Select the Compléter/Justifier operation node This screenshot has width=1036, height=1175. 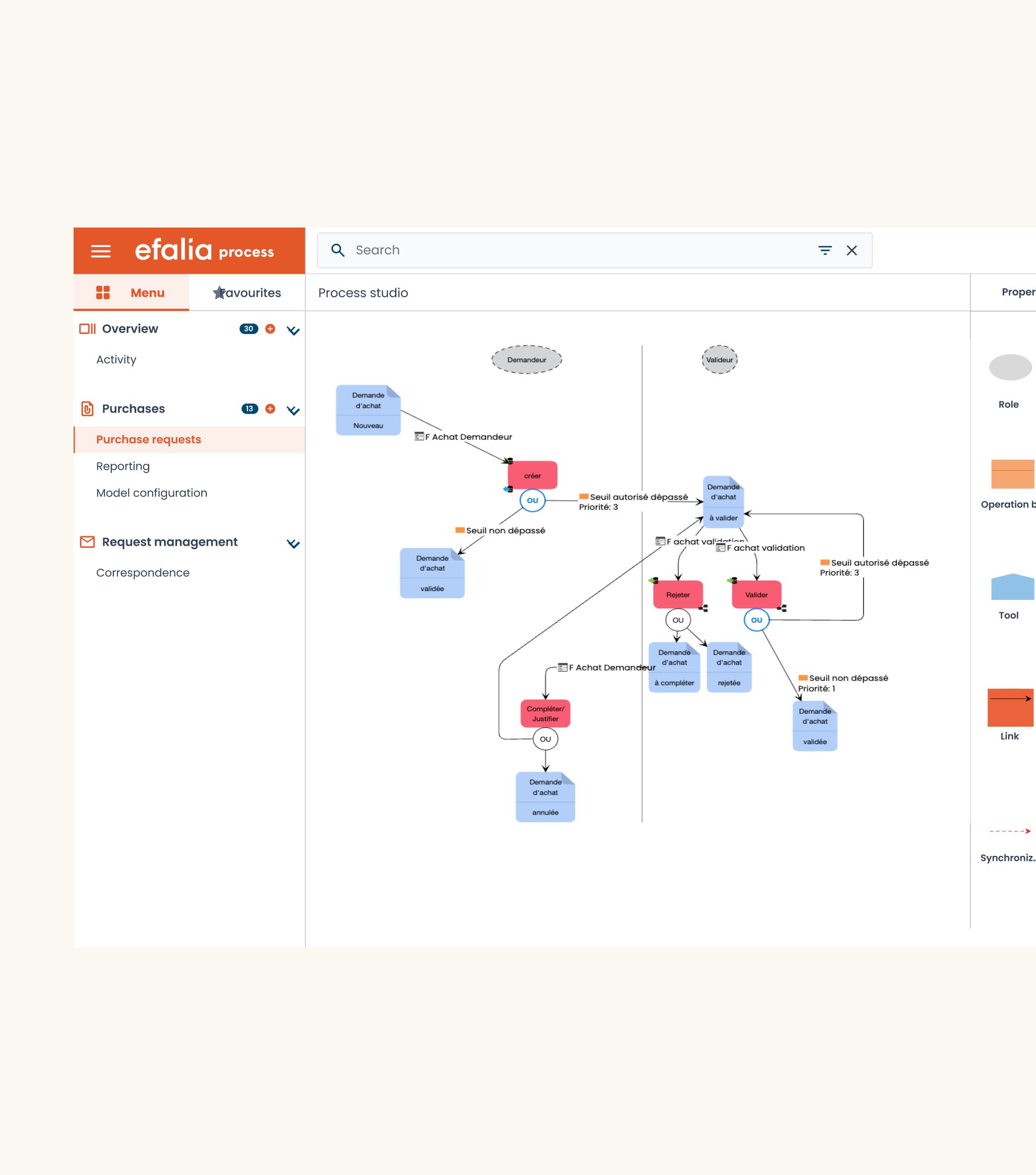point(545,714)
